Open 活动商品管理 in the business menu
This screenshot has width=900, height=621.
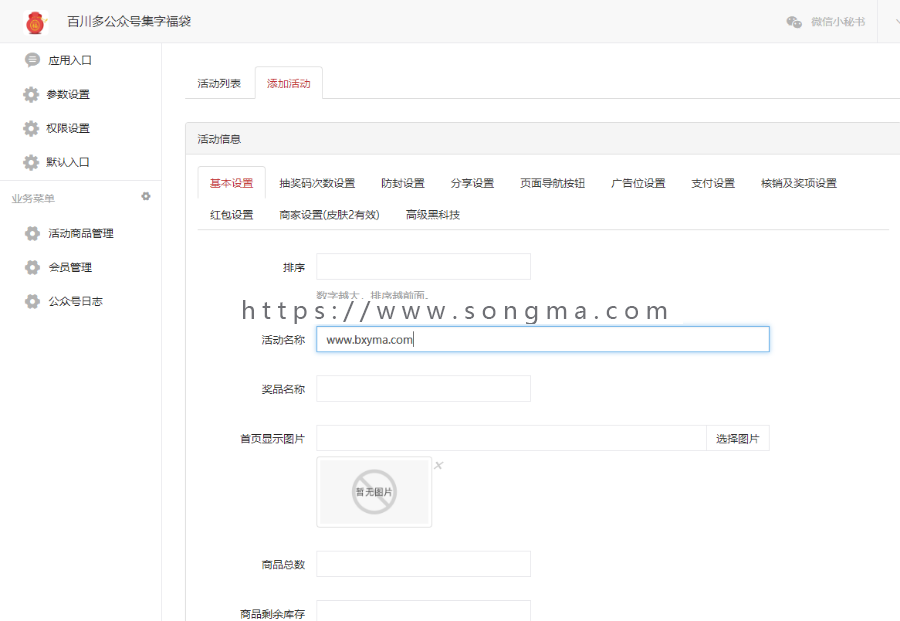coord(80,233)
